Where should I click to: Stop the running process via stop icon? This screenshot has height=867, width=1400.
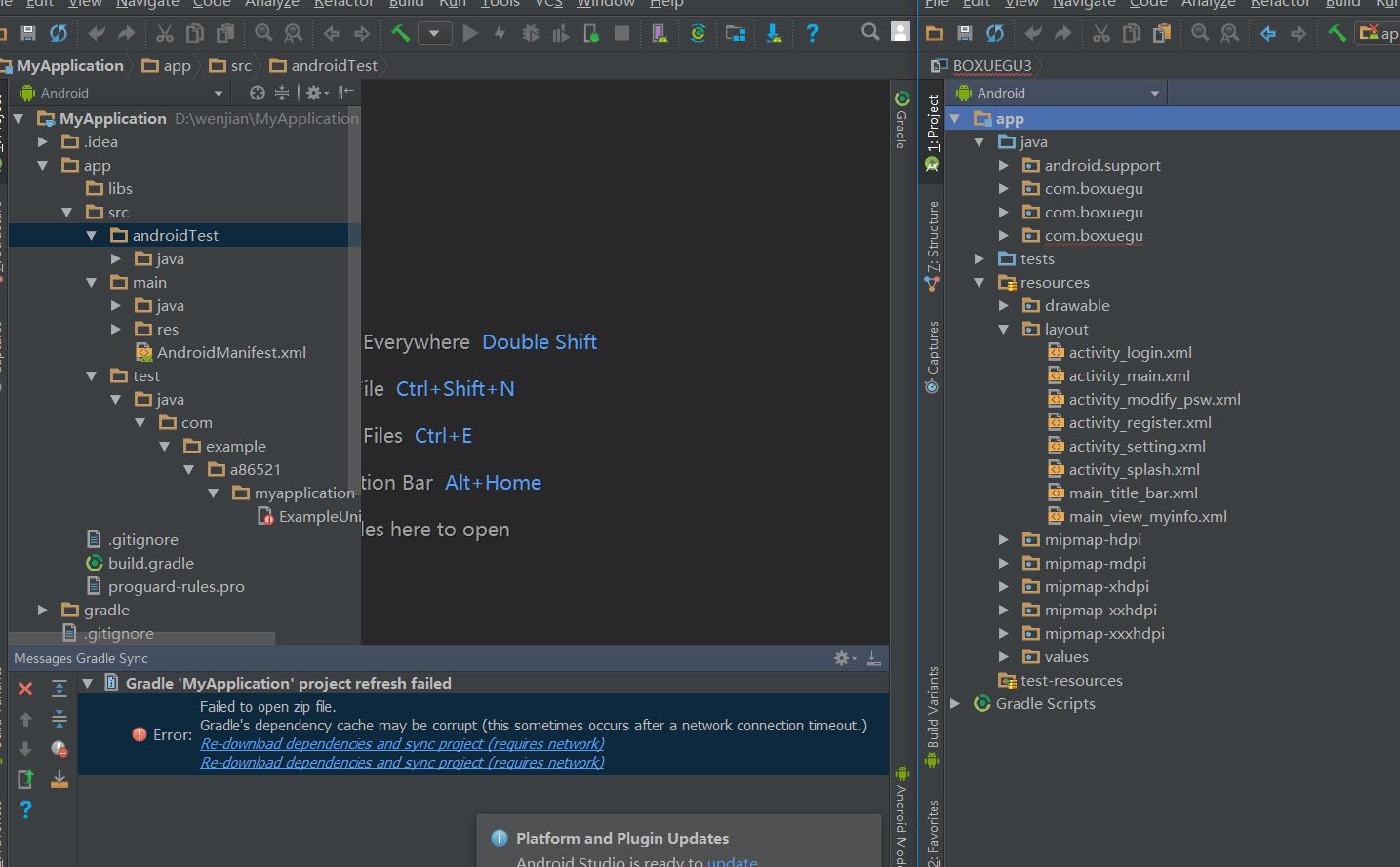tap(621, 34)
